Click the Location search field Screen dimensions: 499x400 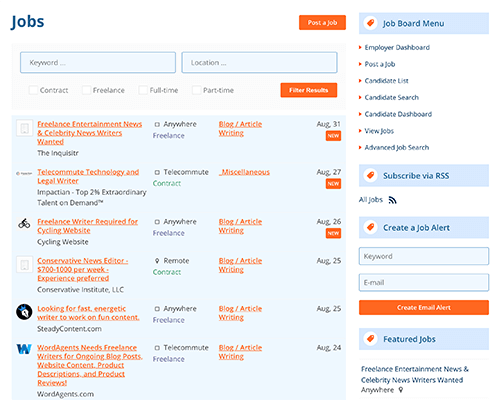[259, 62]
